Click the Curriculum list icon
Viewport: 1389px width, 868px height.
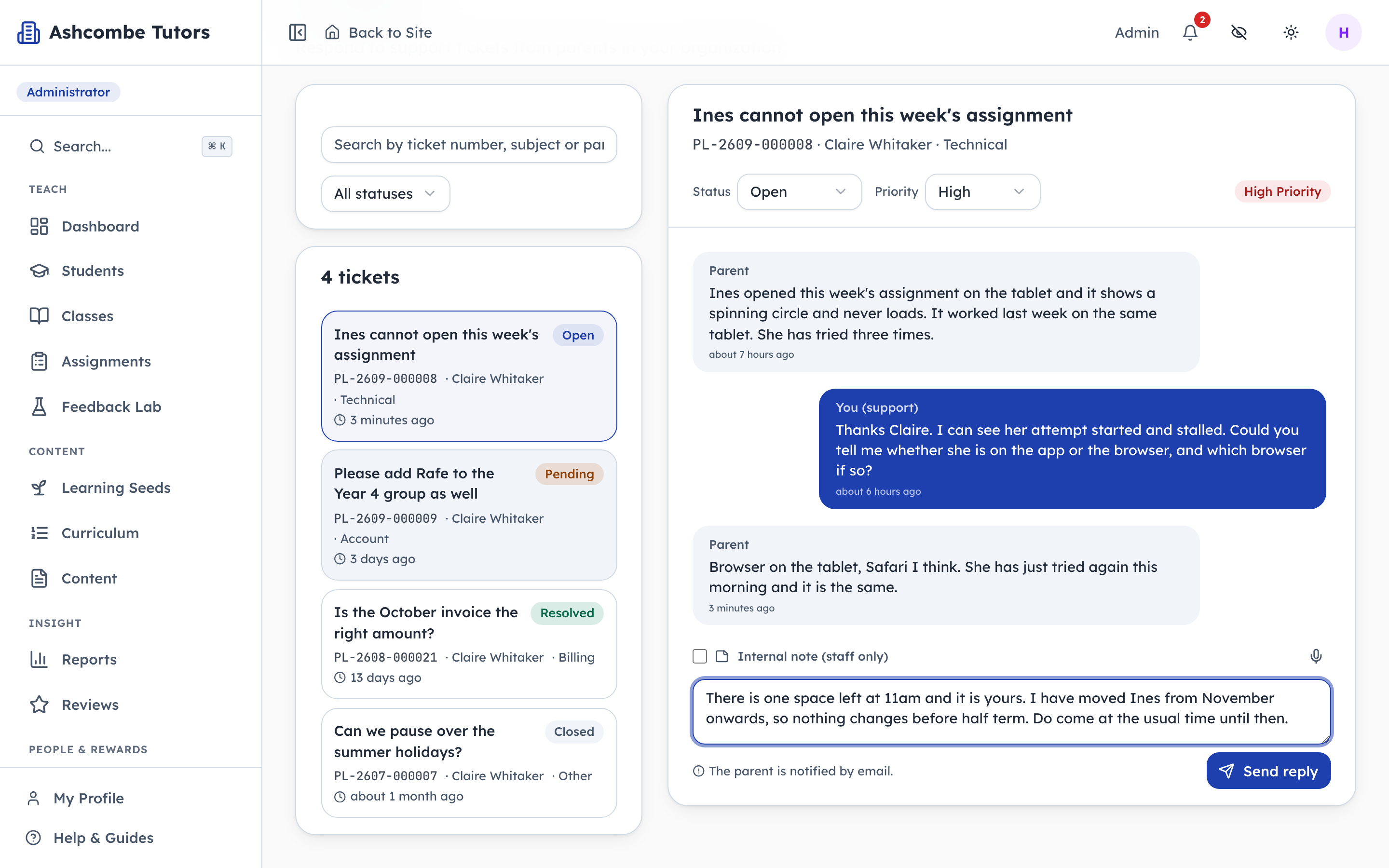[39, 533]
